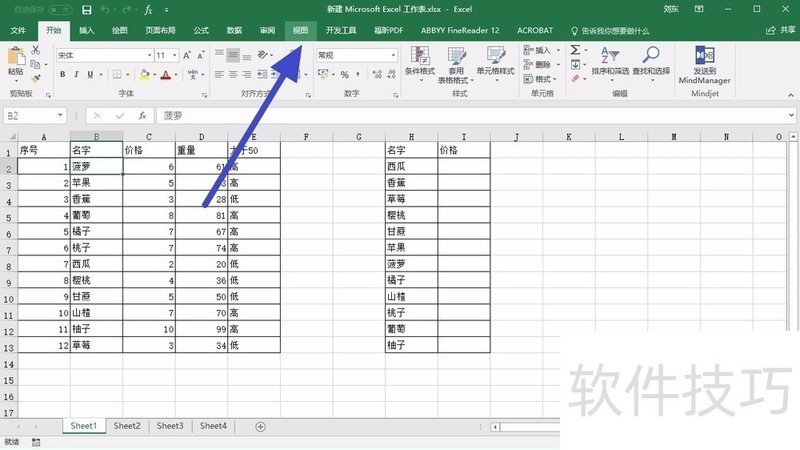This screenshot has height=450, width=800.
Task: Switch to Sheet2 tab
Action: (x=127, y=426)
